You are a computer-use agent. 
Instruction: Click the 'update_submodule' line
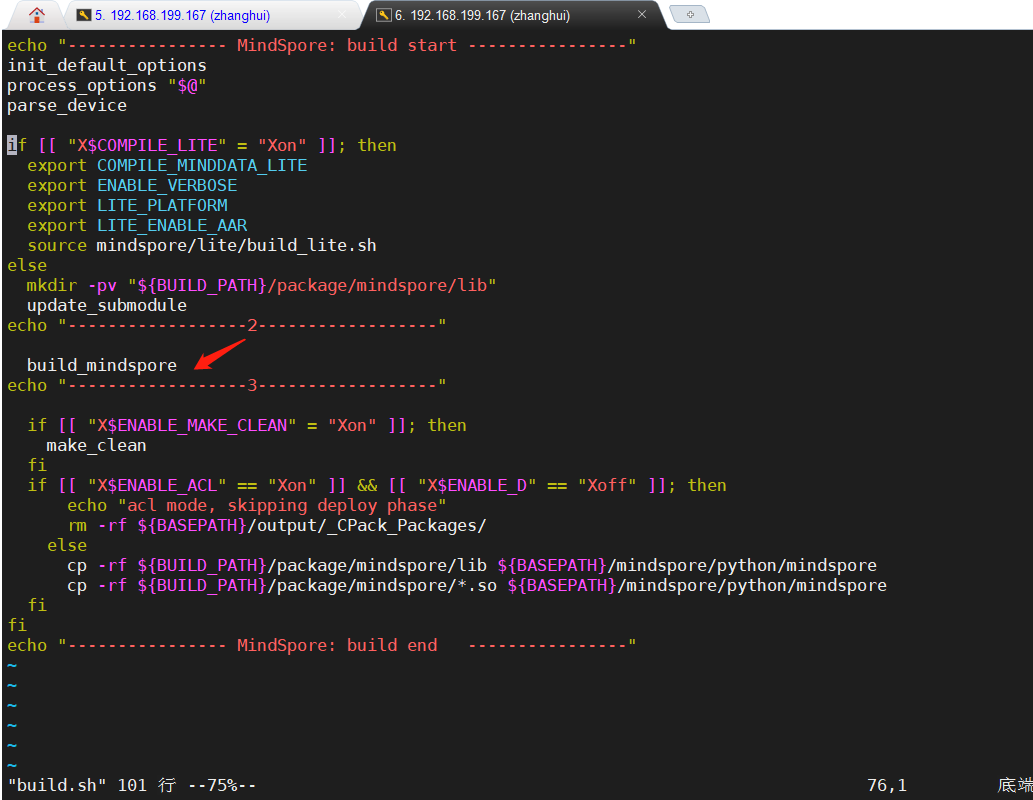107,305
